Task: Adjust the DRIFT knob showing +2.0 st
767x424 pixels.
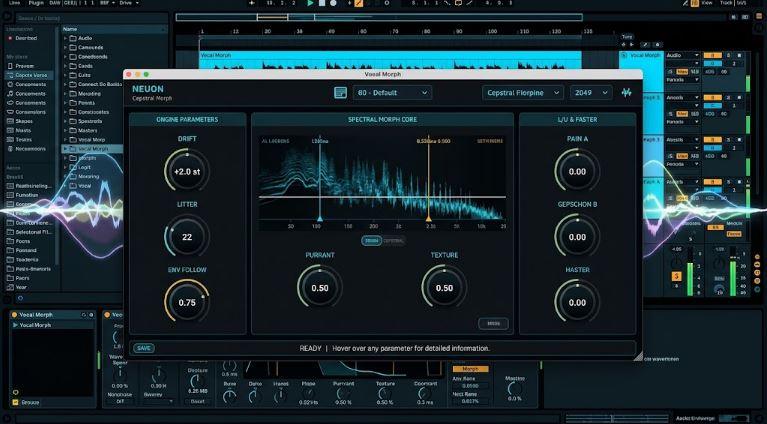Action: (x=187, y=172)
